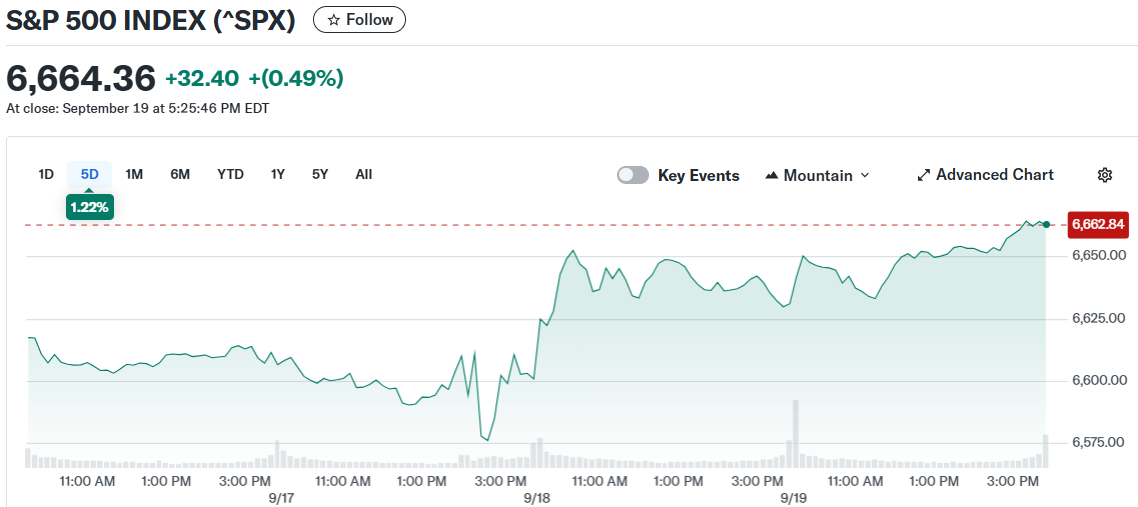Click the Follow star button
Image resolution: width=1138 pixels, height=507 pixels.
[359, 20]
